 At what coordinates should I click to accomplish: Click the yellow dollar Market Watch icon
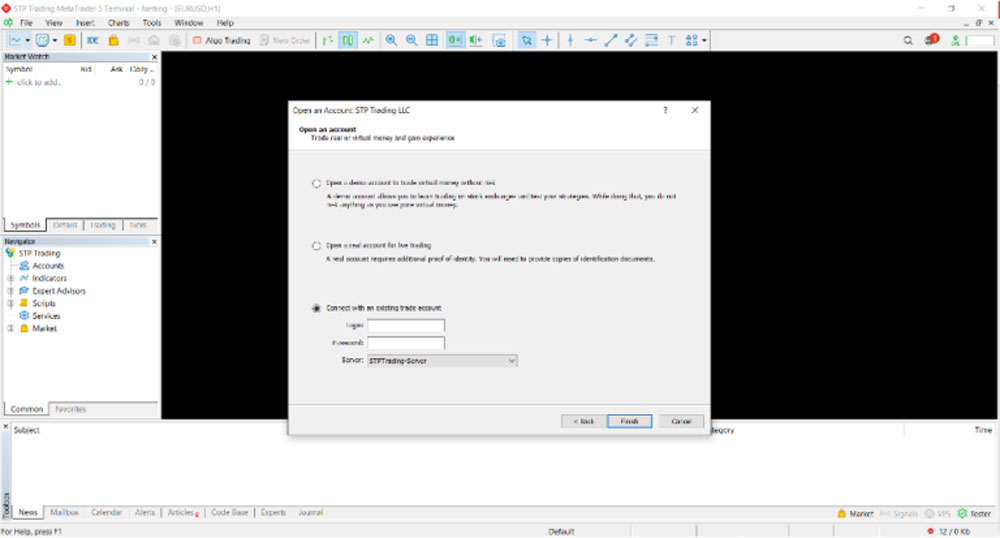70,40
